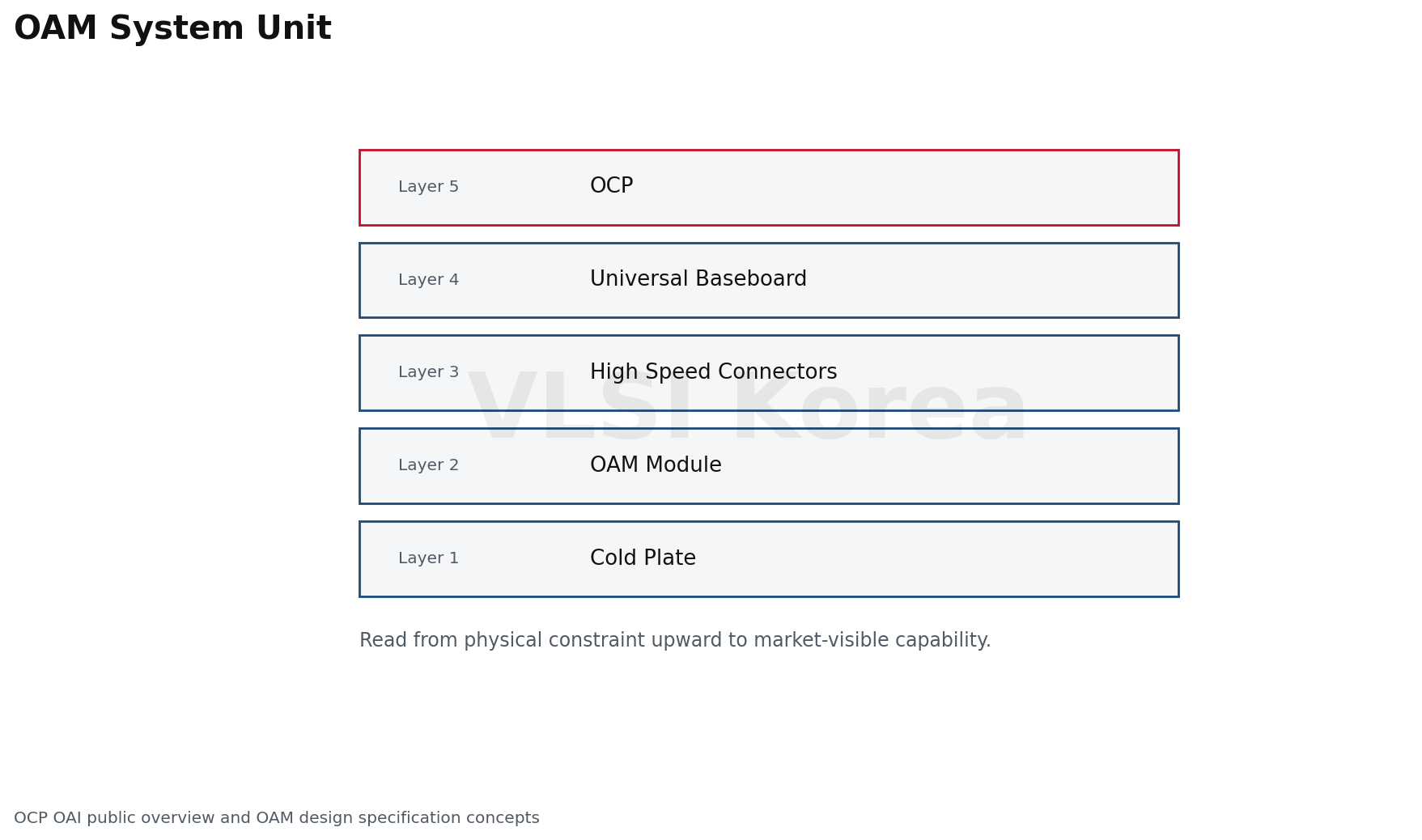
Task: Click the red-bordered top layer frame
Action: tap(769, 187)
